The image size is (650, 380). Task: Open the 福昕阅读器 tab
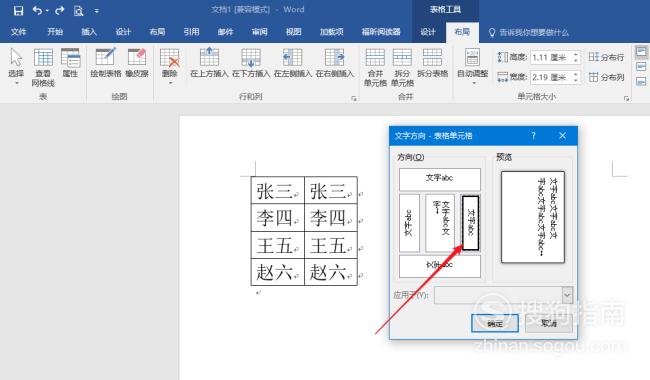pyautogui.click(x=381, y=32)
